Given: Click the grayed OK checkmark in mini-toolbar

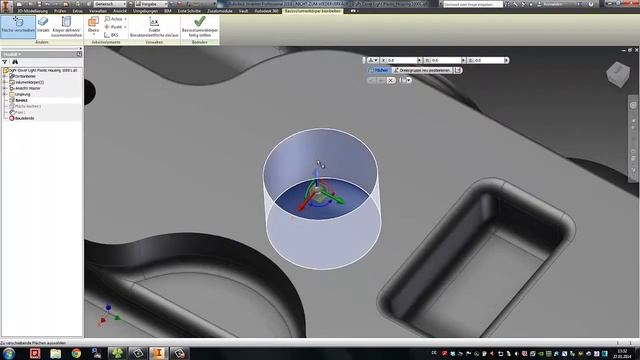Looking at the screenshot, I should tap(371, 80).
